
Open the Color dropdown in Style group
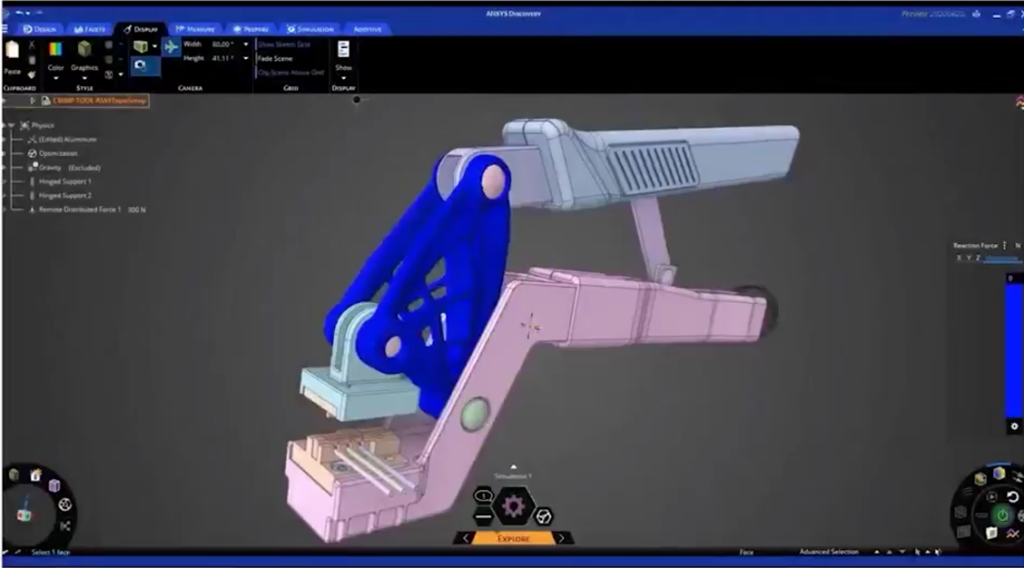(56, 77)
